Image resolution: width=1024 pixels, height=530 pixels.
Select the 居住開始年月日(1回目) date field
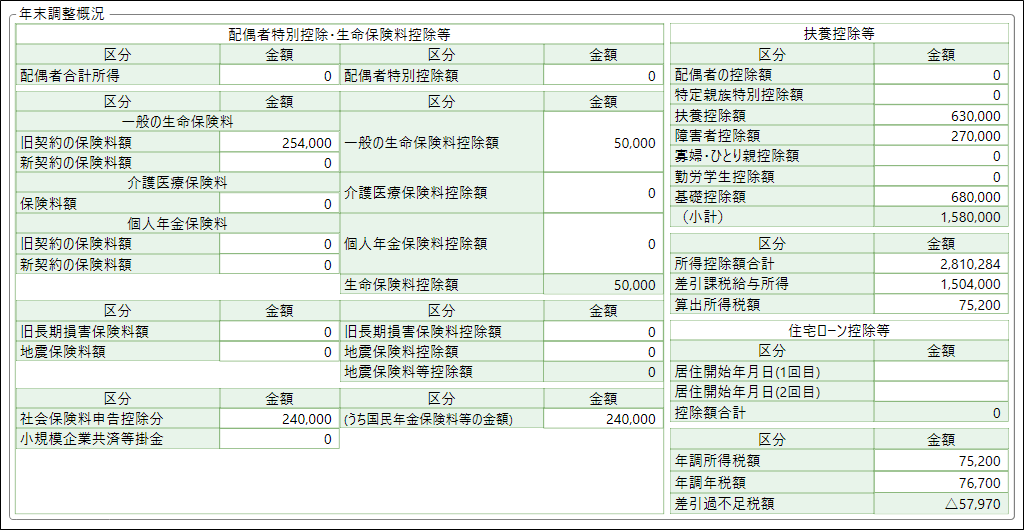click(x=941, y=372)
